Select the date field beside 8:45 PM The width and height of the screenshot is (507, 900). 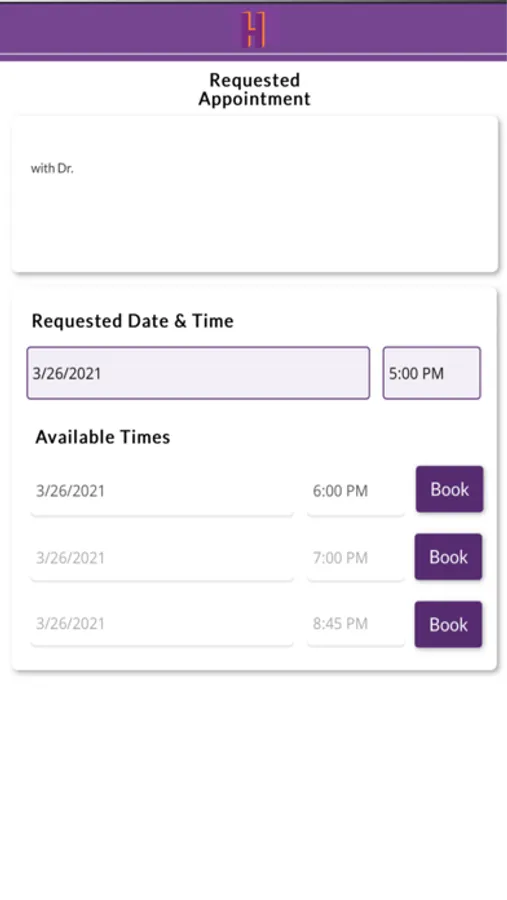(162, 624)
